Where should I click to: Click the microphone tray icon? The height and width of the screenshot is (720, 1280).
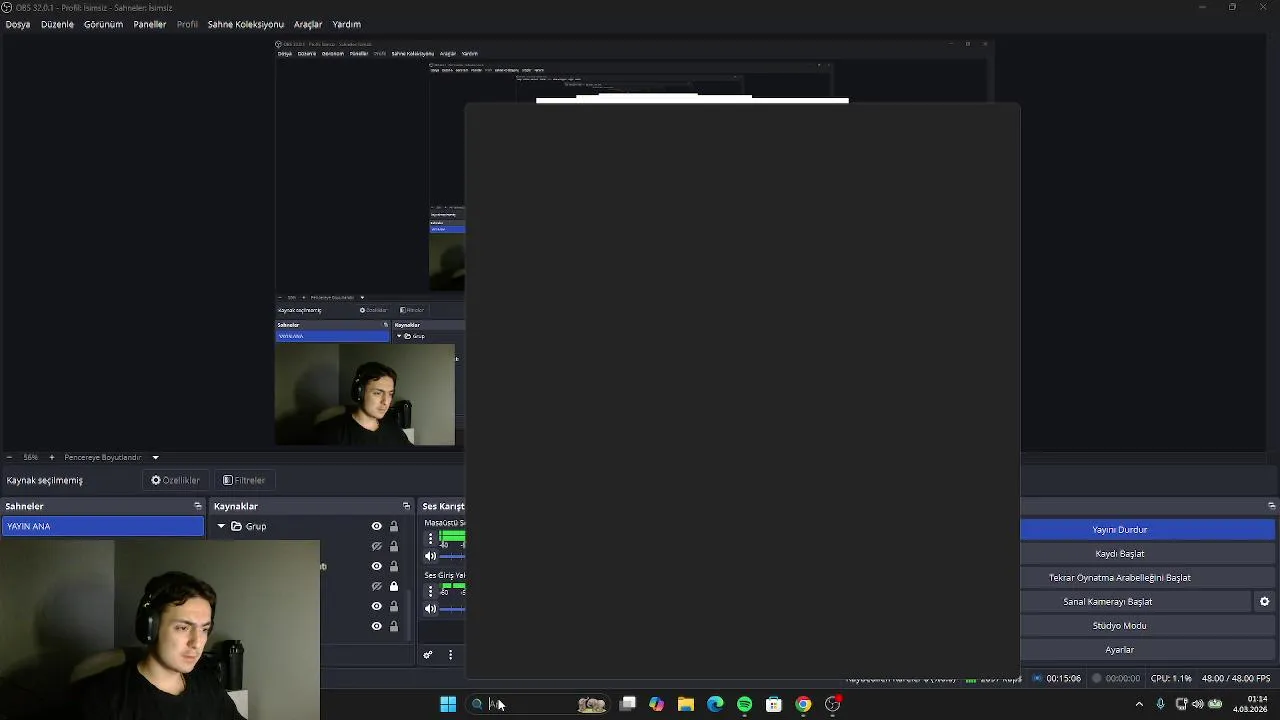coord(1160,704)
